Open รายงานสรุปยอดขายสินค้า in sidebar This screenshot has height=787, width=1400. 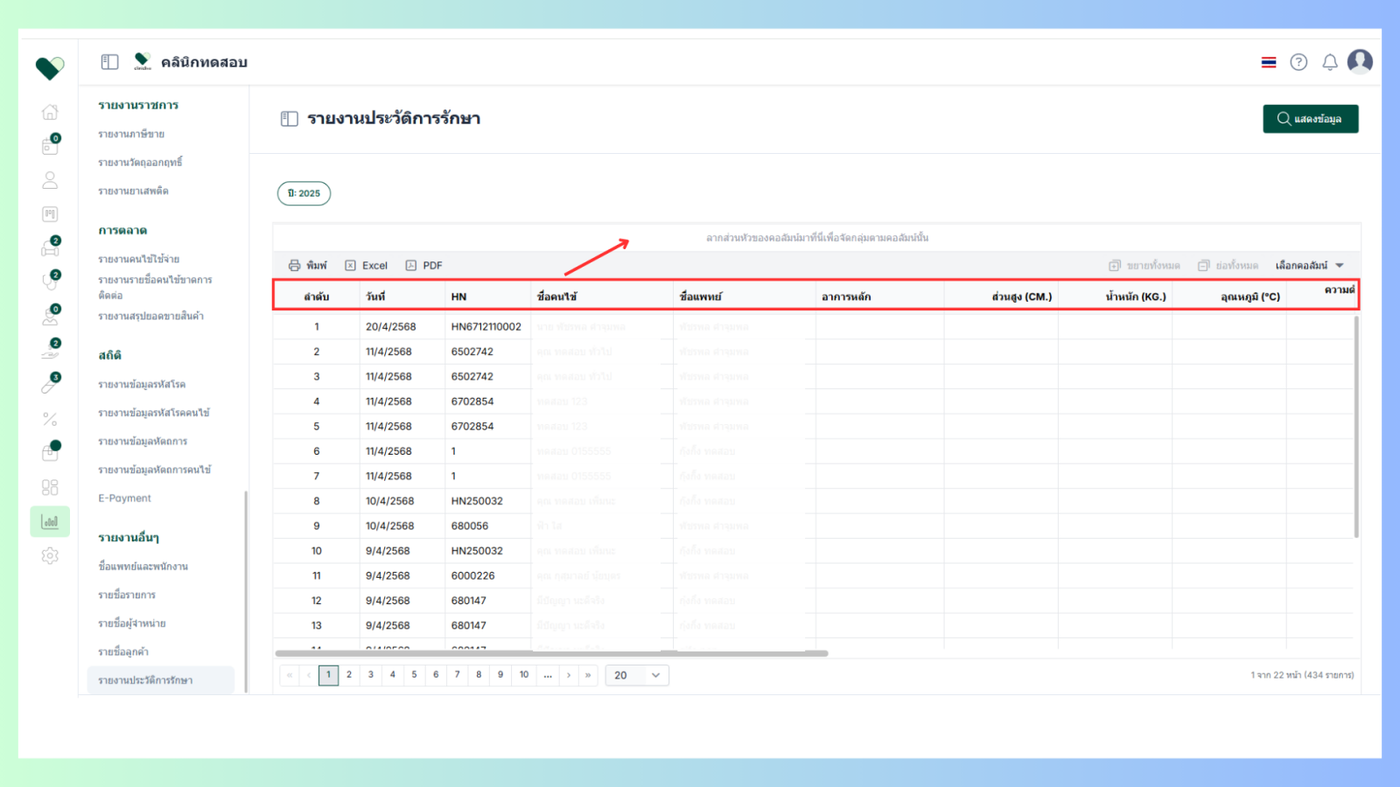[151, 316]
